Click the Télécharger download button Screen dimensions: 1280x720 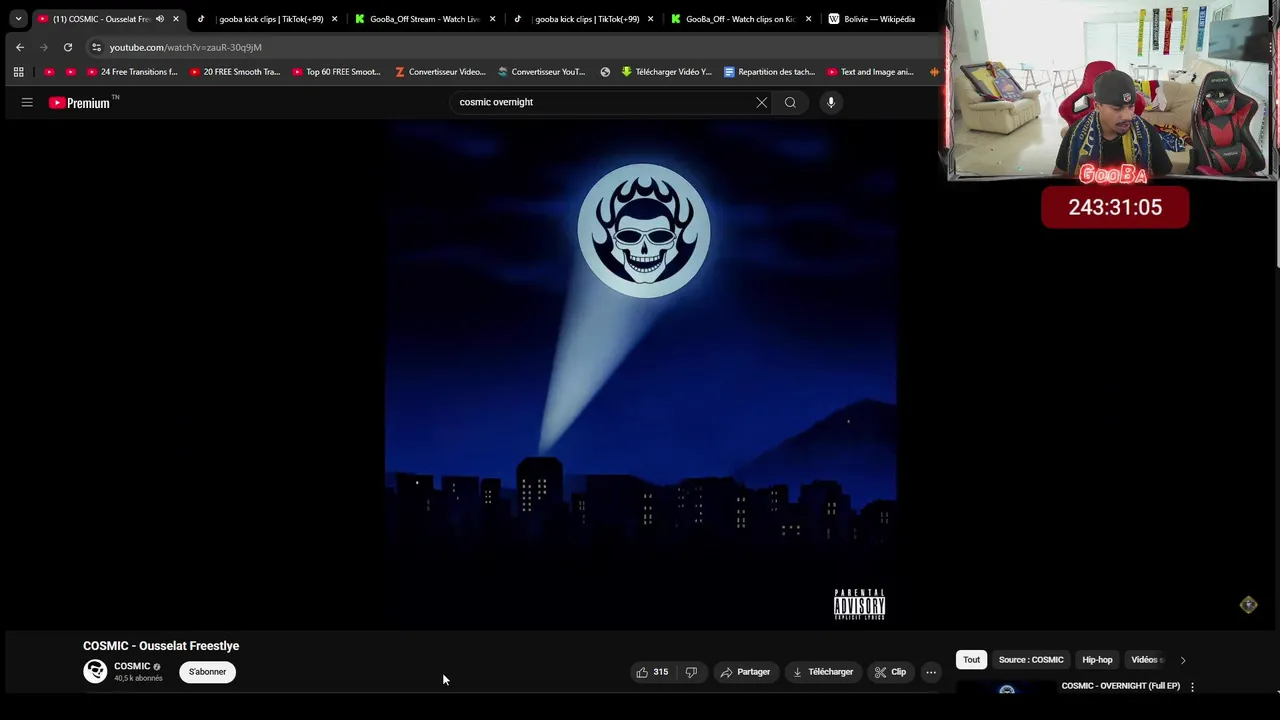click(823, 672)
